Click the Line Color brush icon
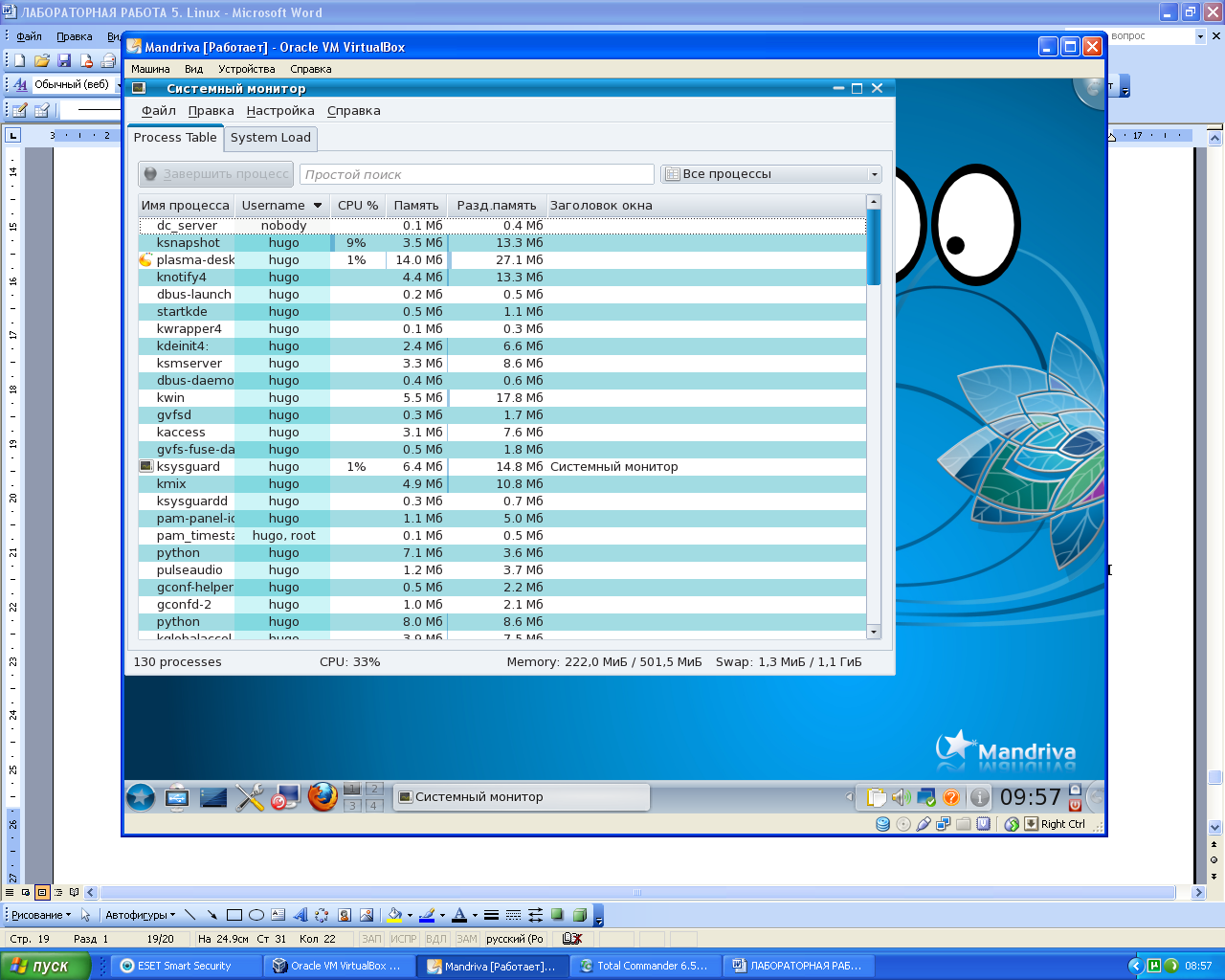 click(427, 915)
